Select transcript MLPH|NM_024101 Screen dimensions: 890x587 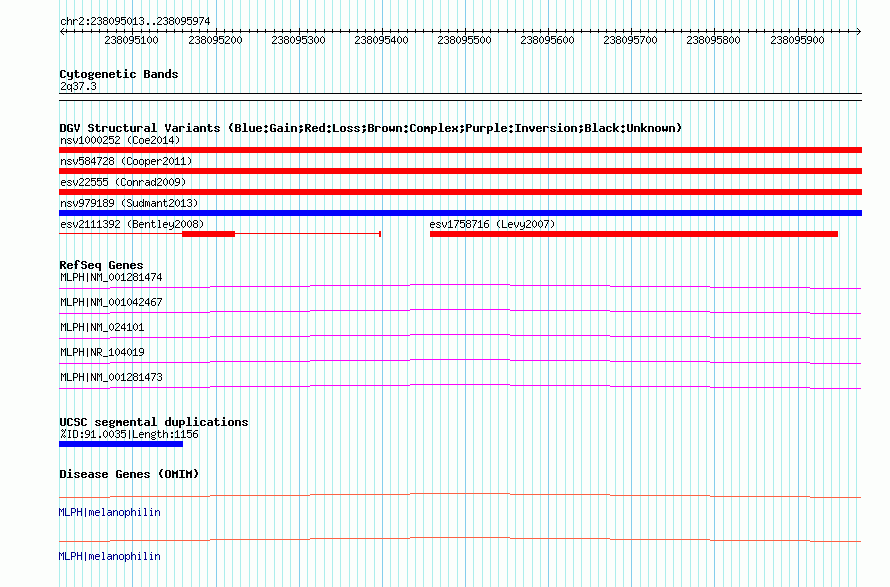coord(102,328)
